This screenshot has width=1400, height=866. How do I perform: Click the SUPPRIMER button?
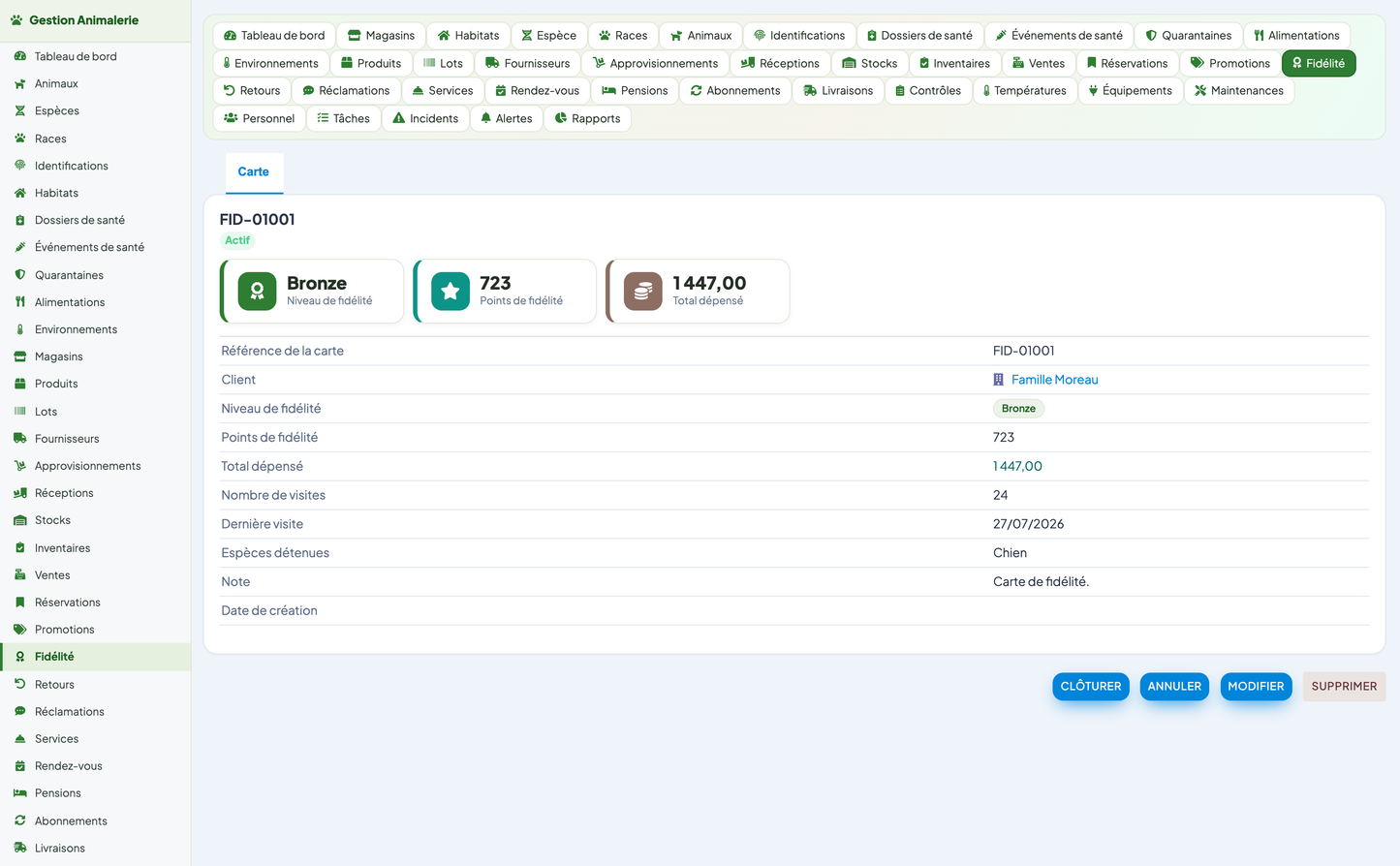(1344, 686)
